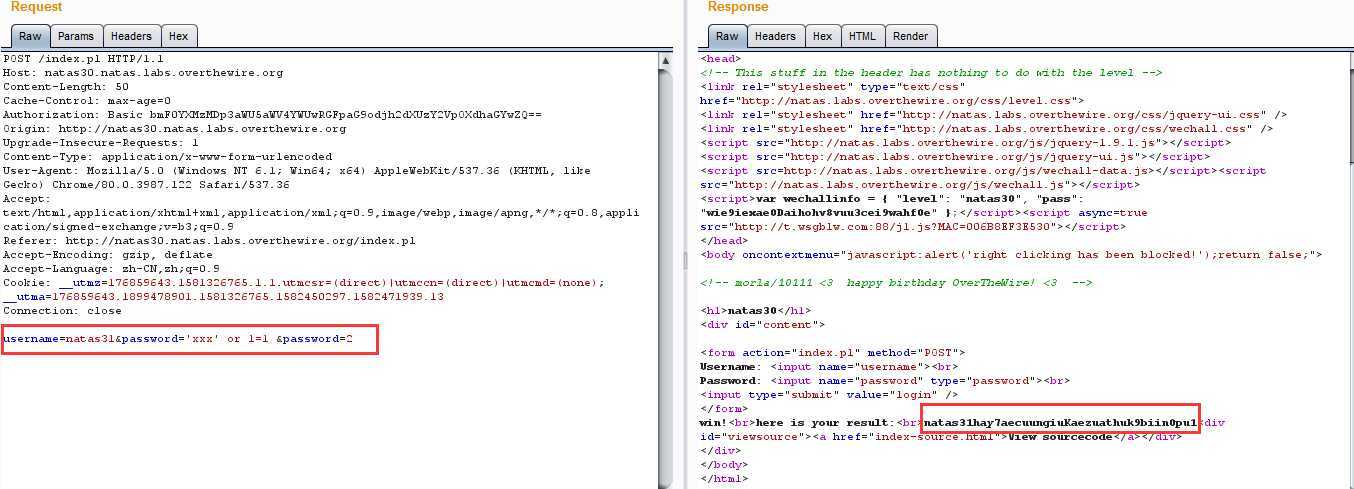Click the Upgrade-Insecure-Requests: 1 header

[100, 143]
